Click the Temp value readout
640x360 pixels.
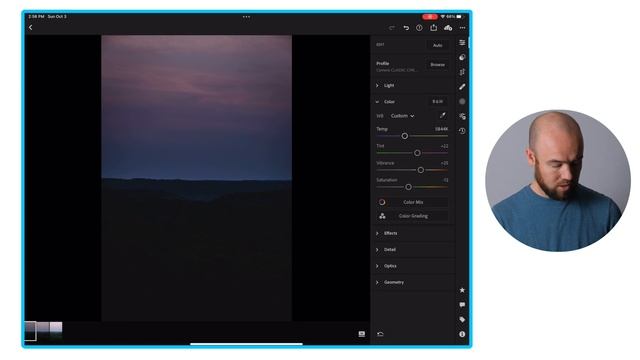[x=441, y=129]
